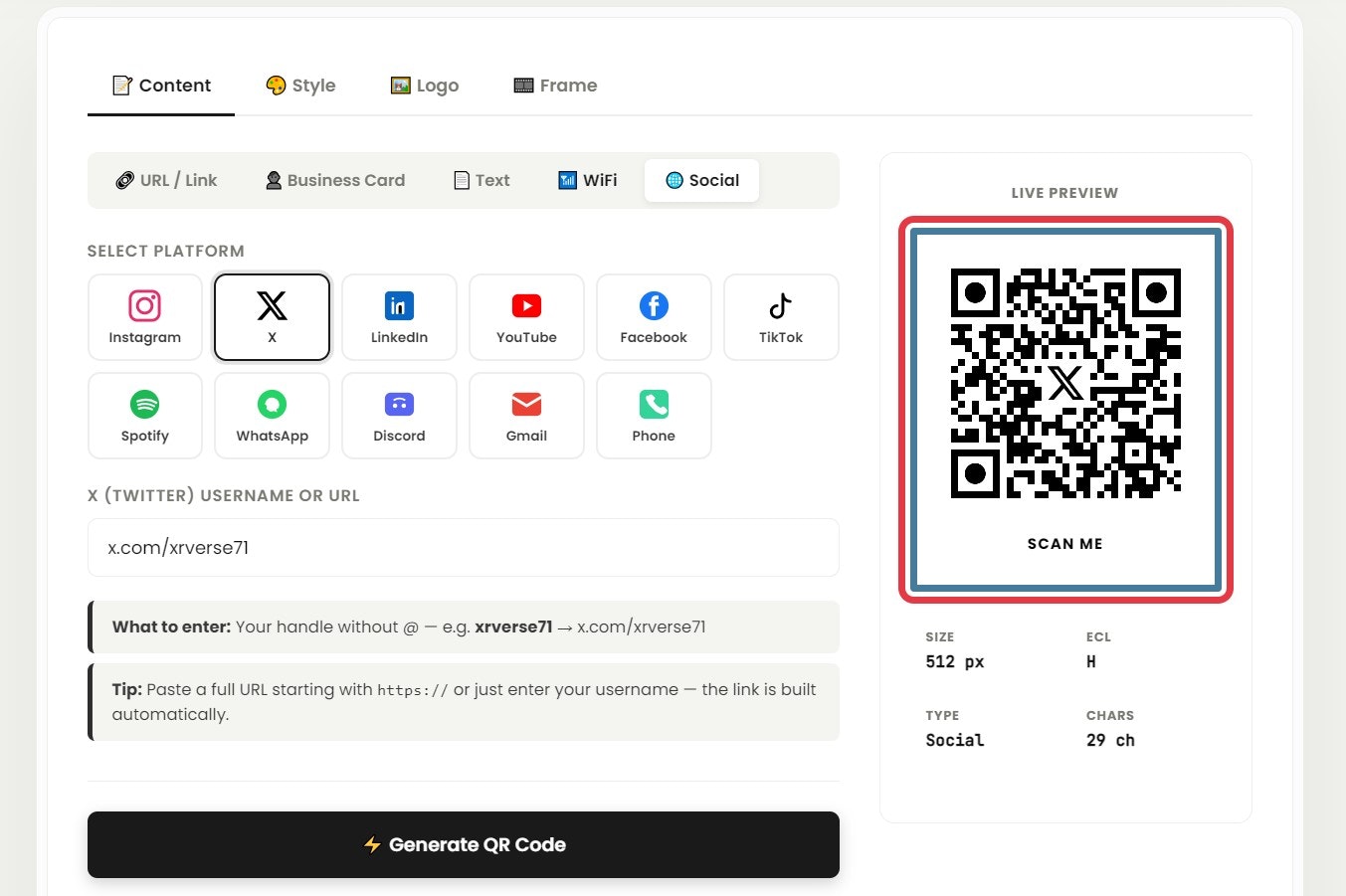This screenshot has height=896, width=1346.
Task: Switch to the Style tab
Action: click(299, 86)
